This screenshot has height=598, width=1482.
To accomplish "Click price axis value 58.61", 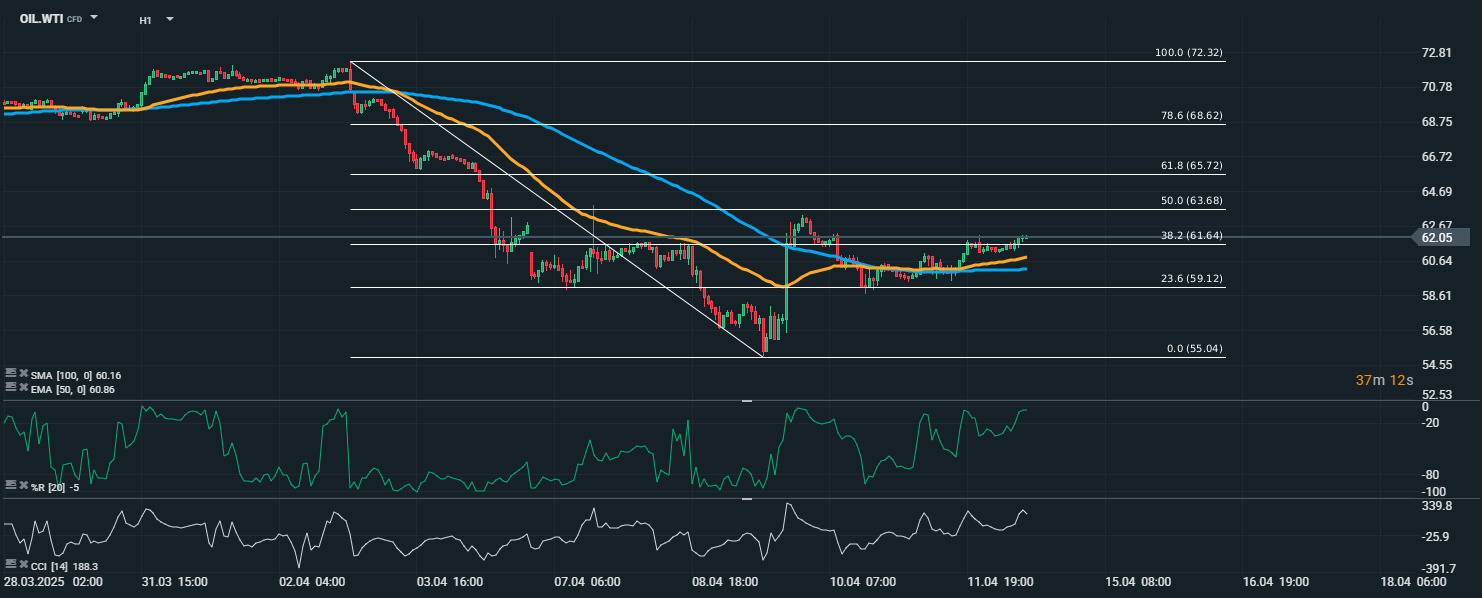I will click(x=1436, y=296).
